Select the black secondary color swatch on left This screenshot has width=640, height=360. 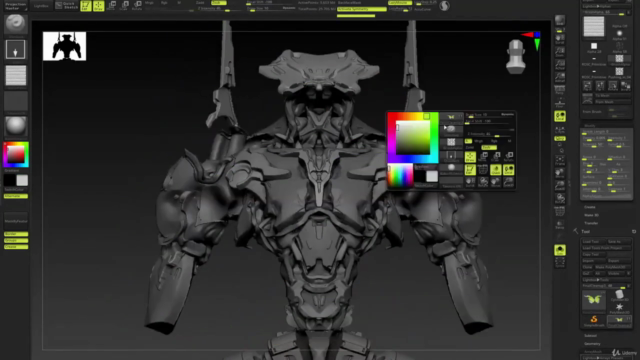tap(10, 180)
